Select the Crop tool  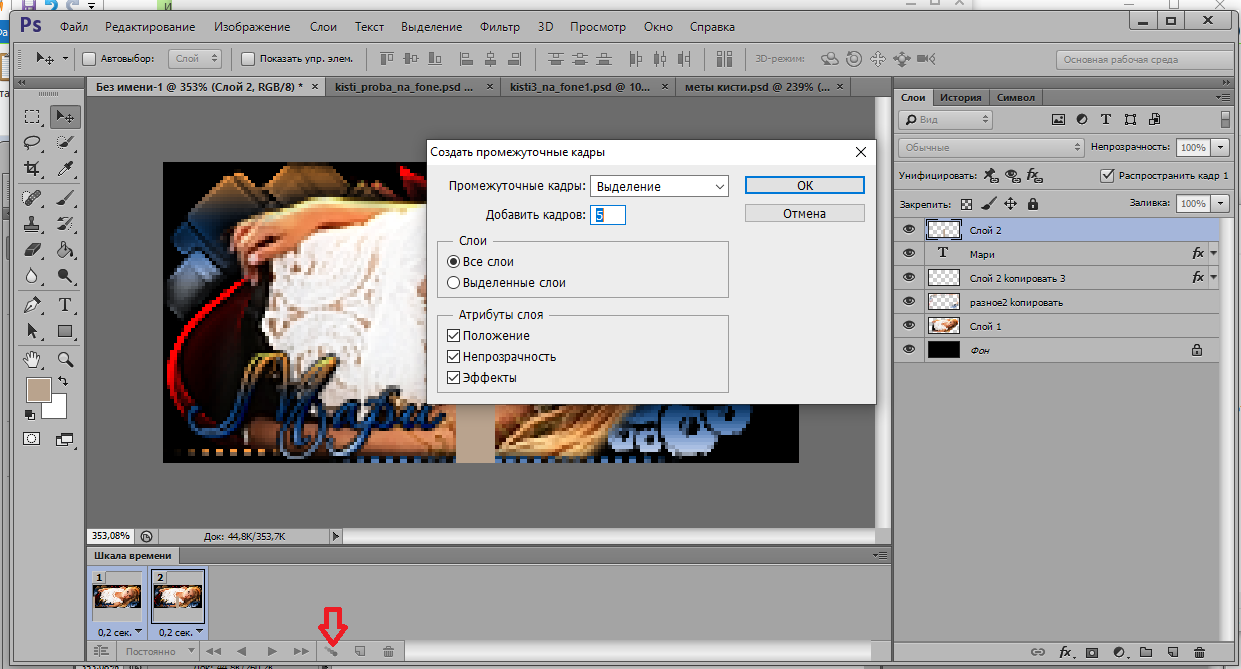pyautogui.click(x=33, y=168)
